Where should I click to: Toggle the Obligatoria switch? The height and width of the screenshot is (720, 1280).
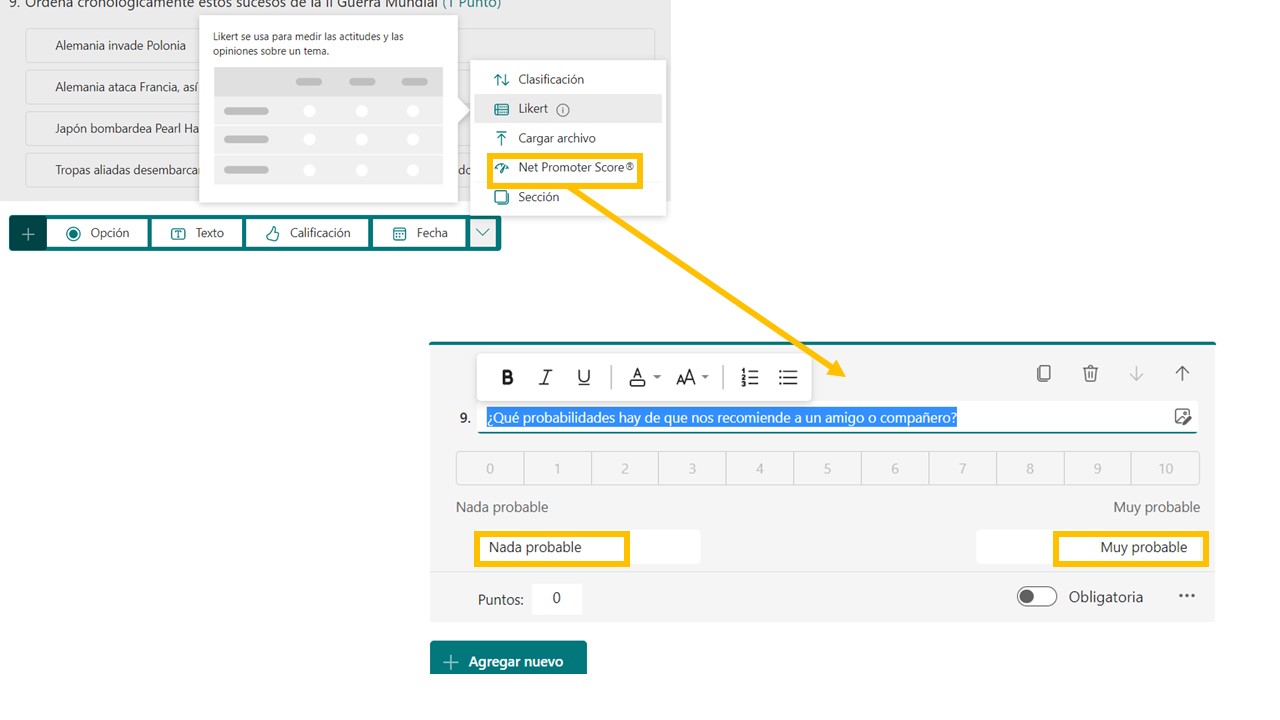pyautogui.click(x=1036, y=597)
